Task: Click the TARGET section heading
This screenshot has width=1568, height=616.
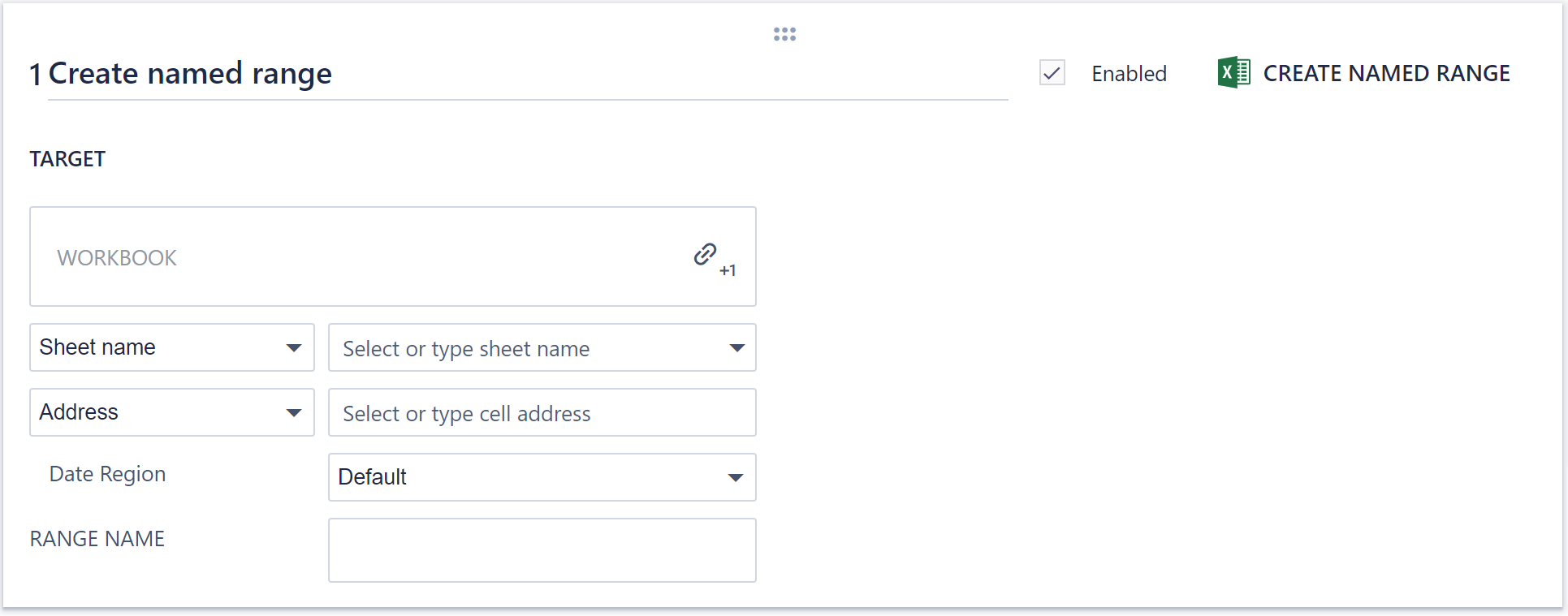Action: click(x=67, y=159)
